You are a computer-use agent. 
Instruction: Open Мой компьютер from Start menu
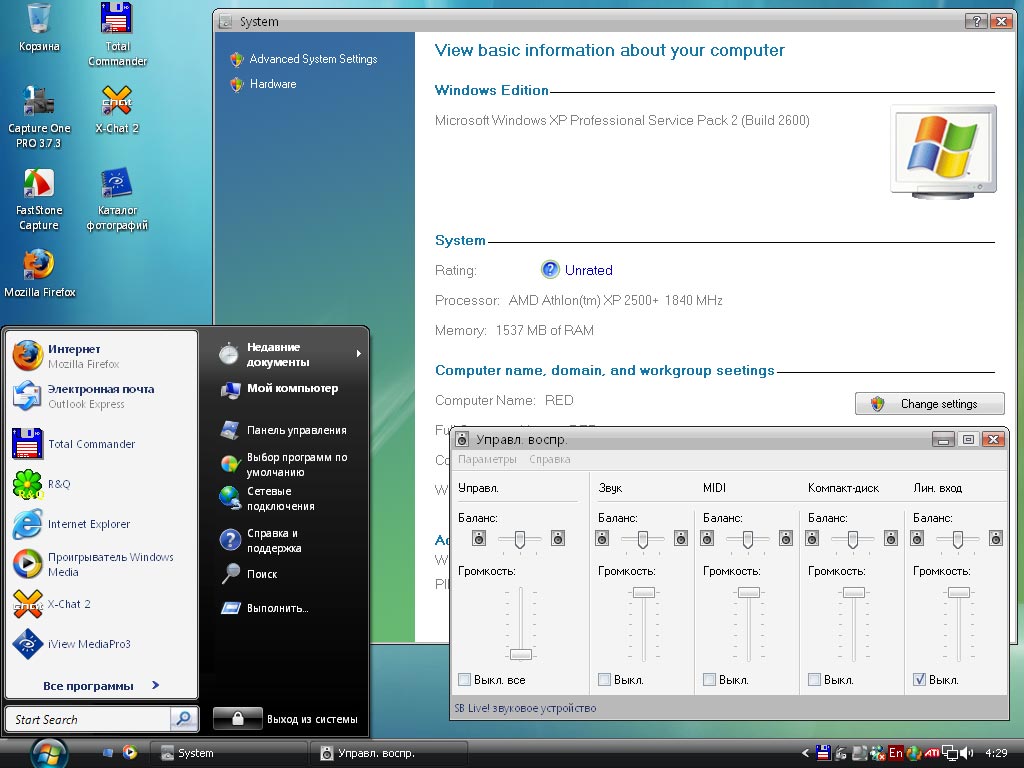click(280, 389)
